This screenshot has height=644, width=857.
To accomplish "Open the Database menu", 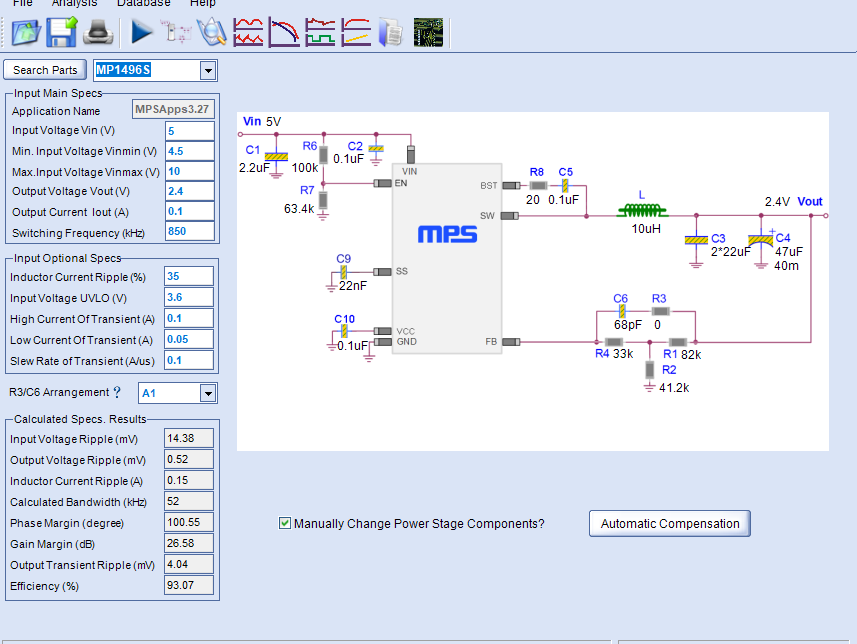I will point(143,4).
